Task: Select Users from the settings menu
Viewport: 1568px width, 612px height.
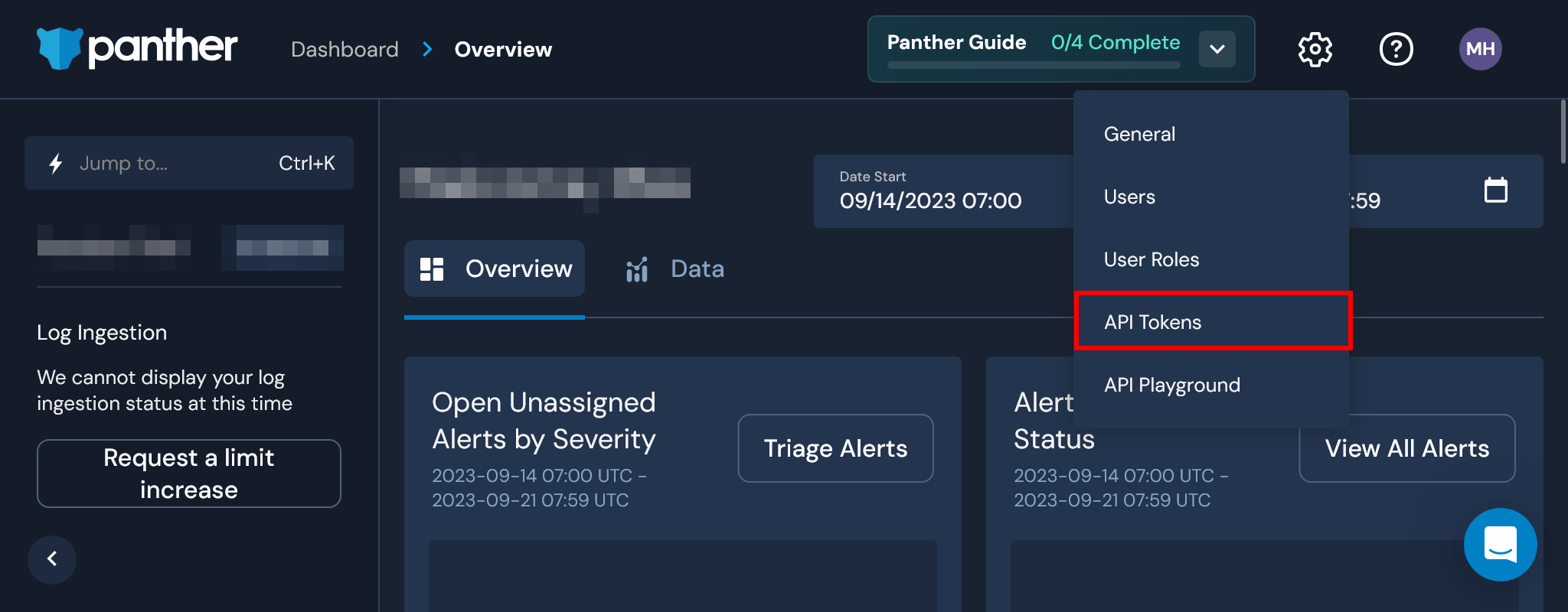Action: [x=1211, y=197]
